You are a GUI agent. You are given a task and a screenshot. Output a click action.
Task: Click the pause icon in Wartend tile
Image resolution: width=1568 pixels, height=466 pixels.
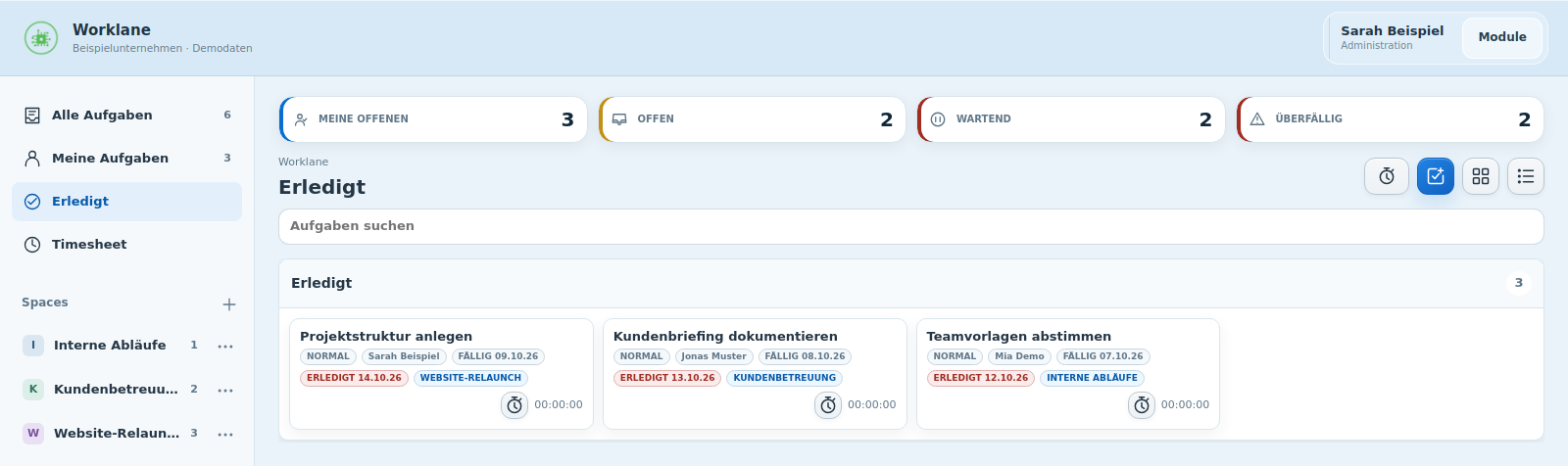pyautogui.click(x=938, y=119)
